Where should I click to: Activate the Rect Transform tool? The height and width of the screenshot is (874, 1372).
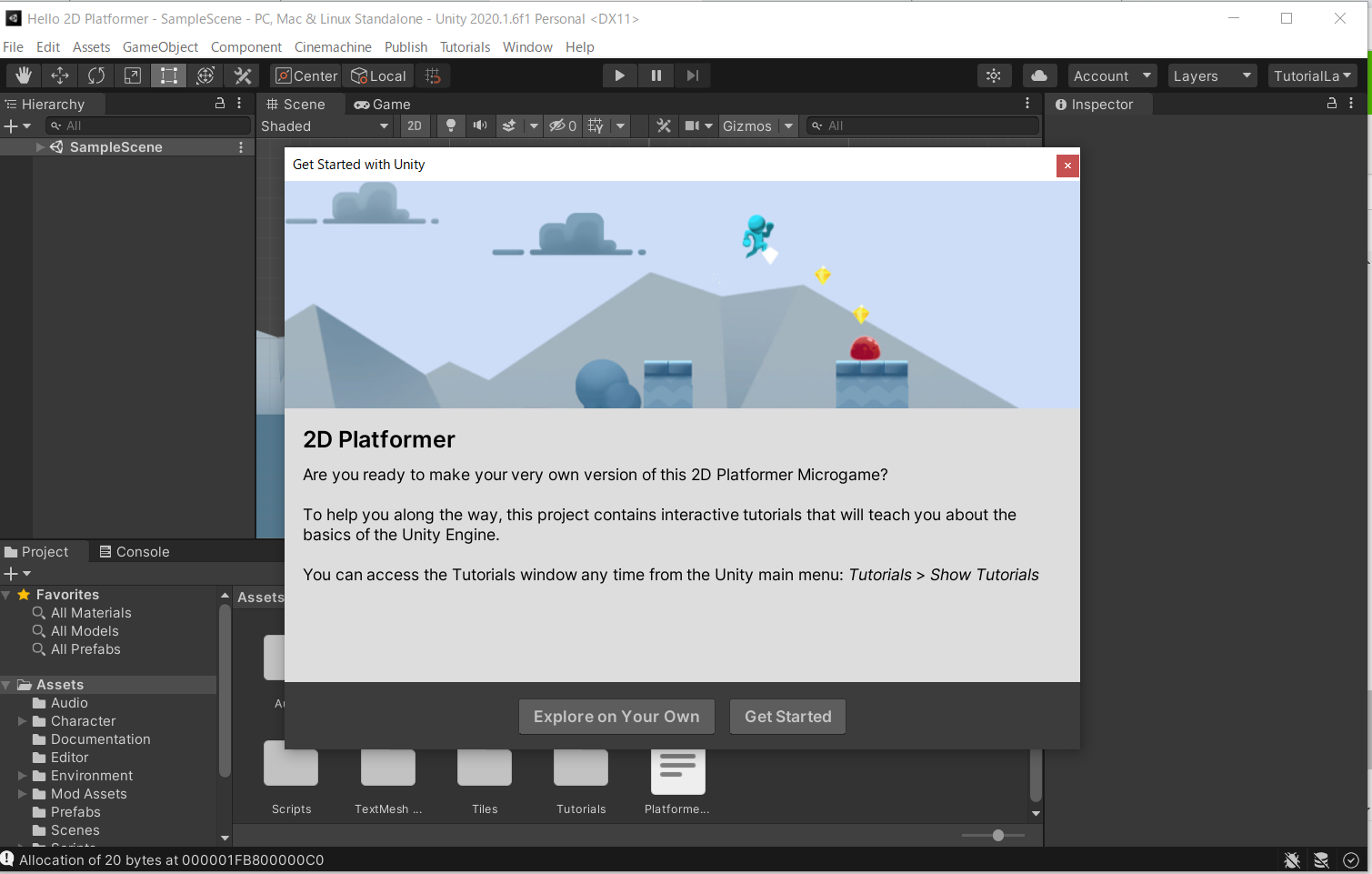click(x=168, y=75)
